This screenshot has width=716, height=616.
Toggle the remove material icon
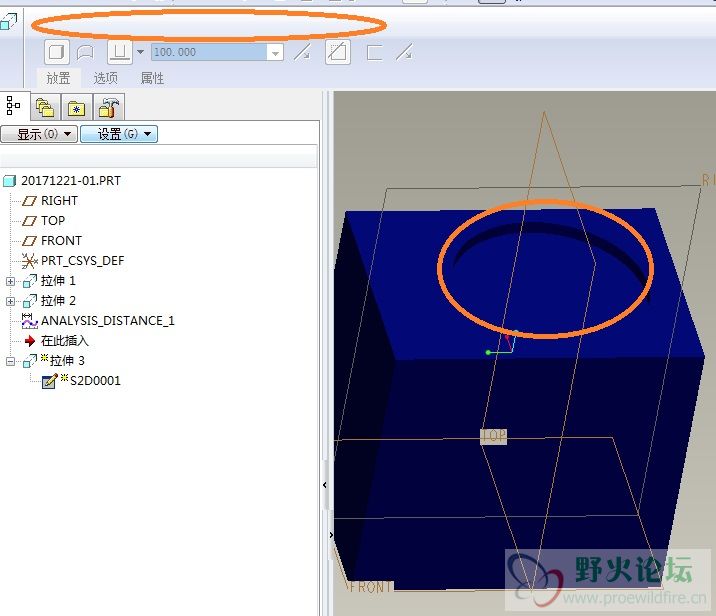coord(338,52)
